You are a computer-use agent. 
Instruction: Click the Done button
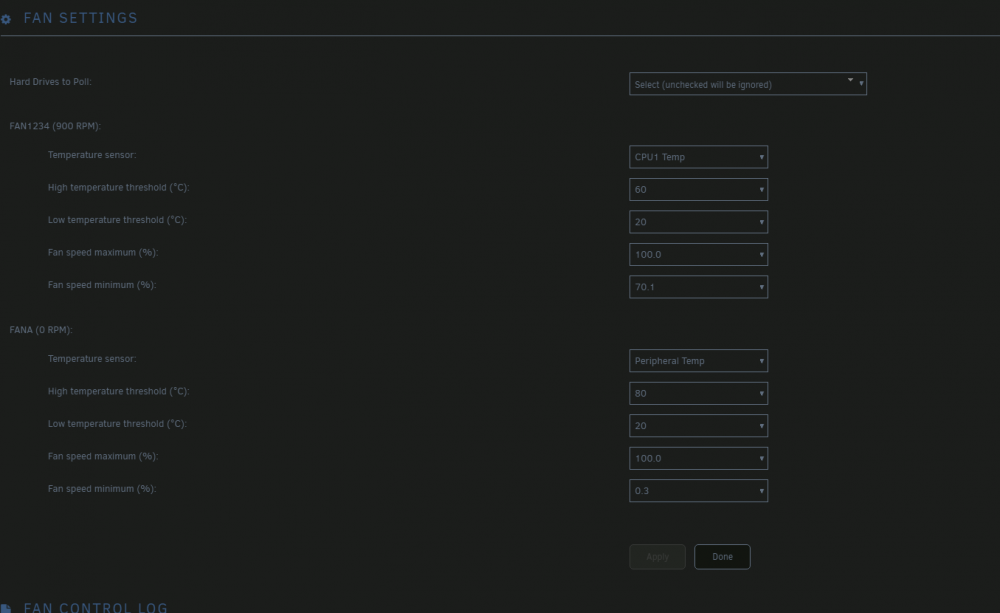coord(722,557)
